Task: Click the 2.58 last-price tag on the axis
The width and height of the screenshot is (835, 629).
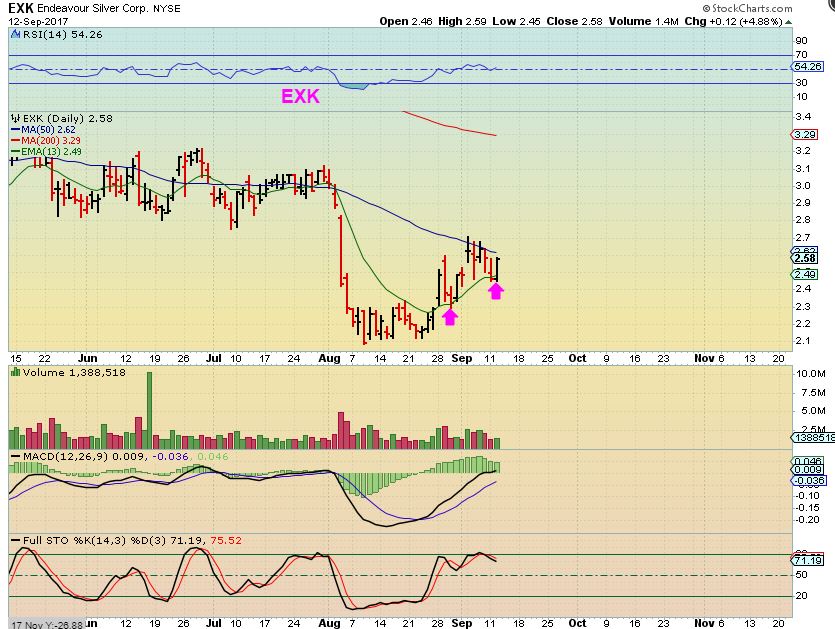Action: coord(805,258)
